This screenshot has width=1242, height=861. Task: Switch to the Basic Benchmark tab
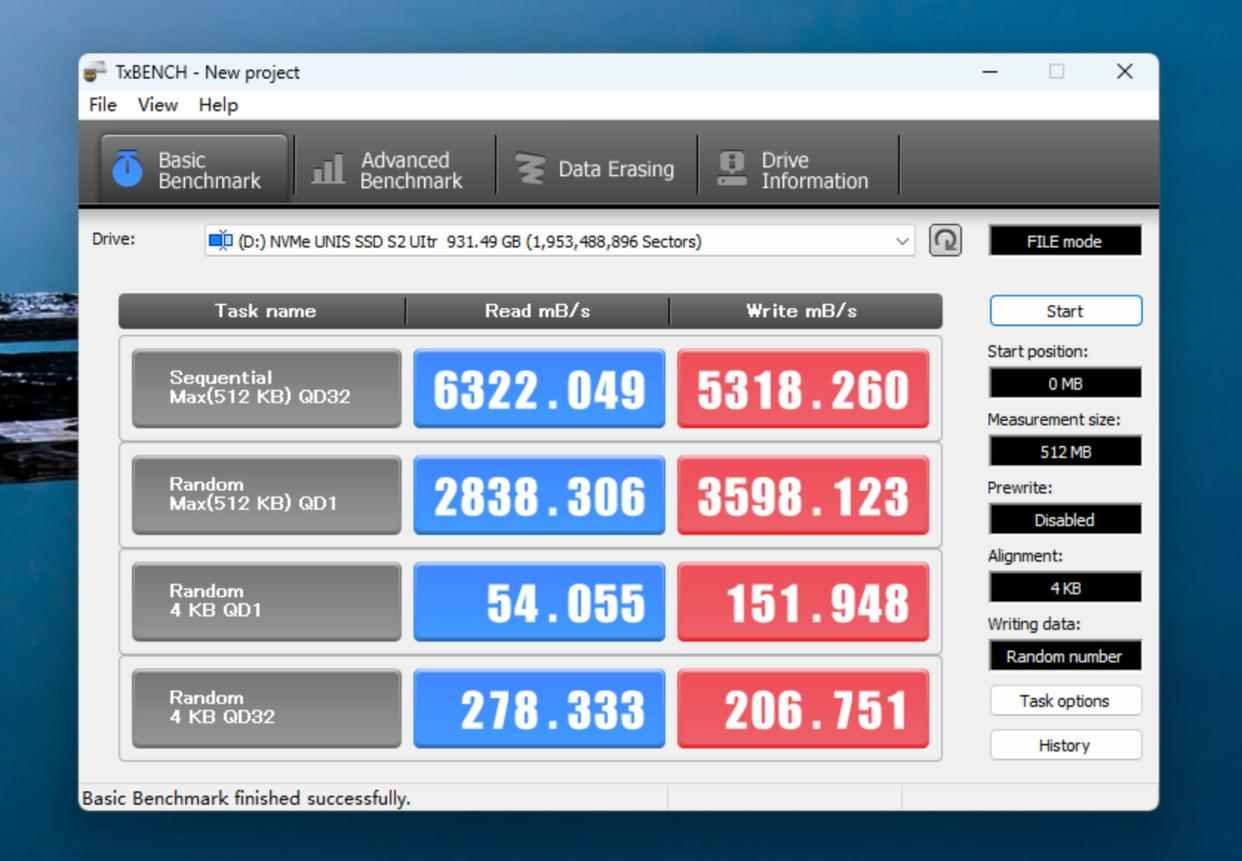(x=193, y=169)
